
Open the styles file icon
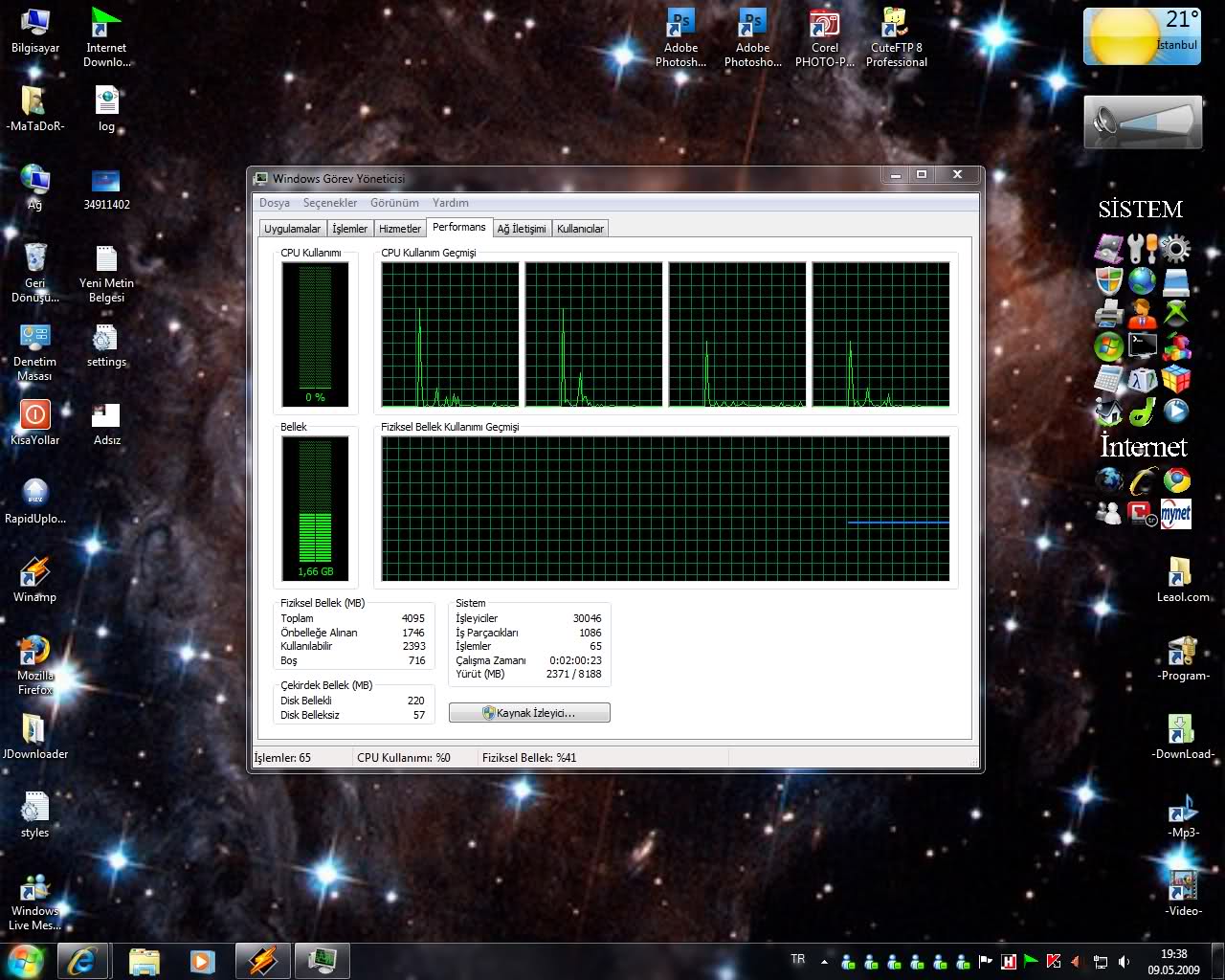[34, 814]
